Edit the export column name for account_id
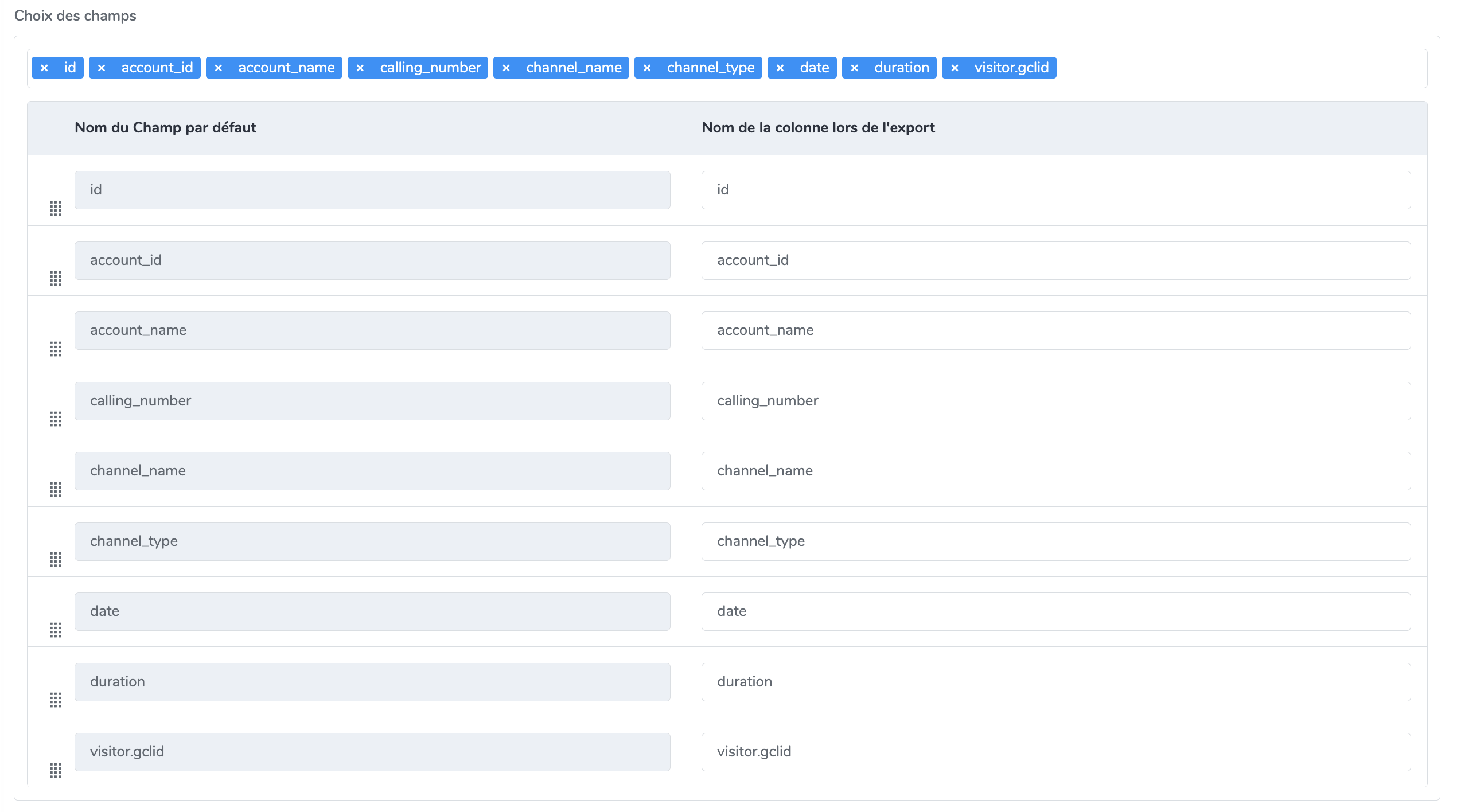1457x812 pixels. (x=1055, y=260)
